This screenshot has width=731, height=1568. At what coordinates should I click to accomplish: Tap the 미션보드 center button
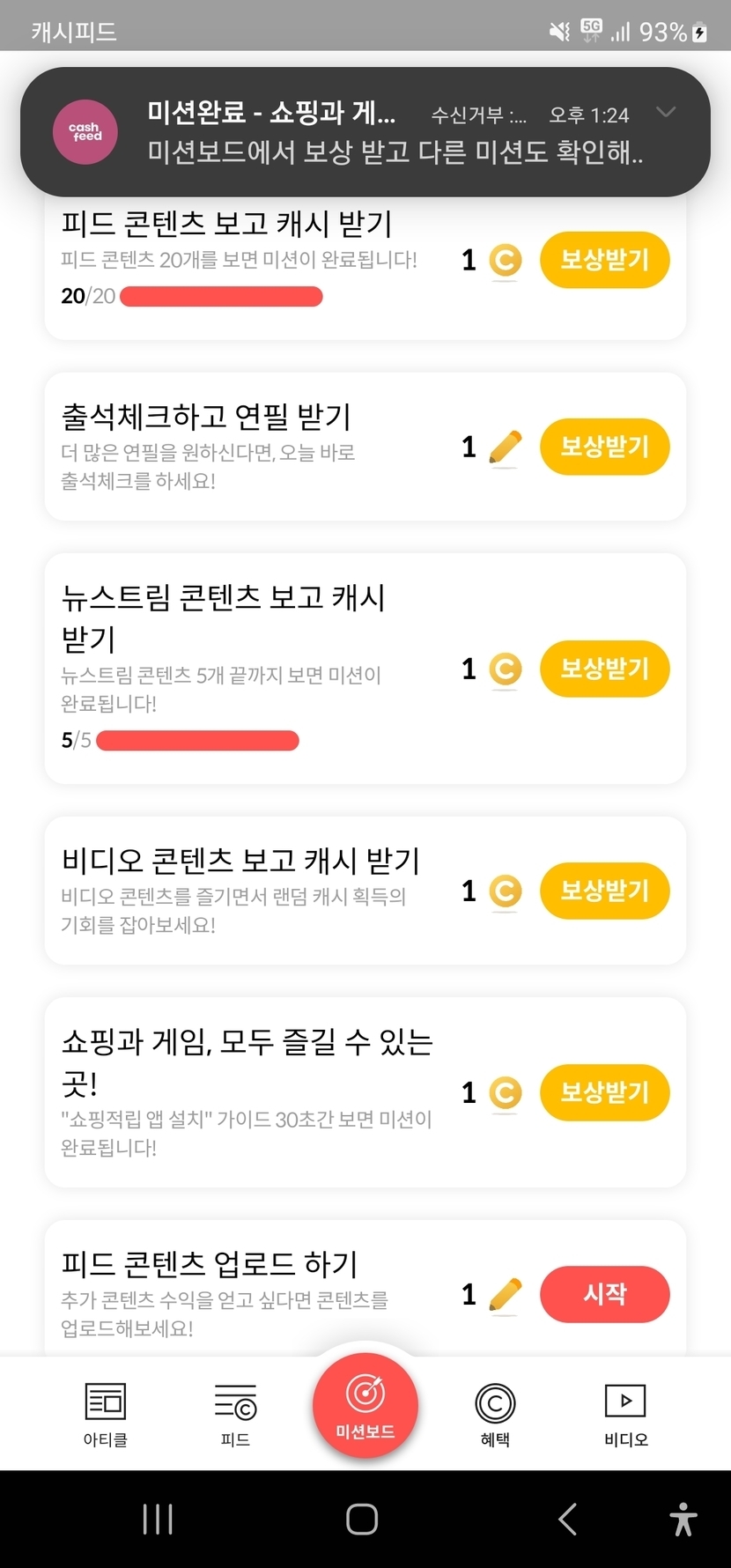click(365, 1405)
